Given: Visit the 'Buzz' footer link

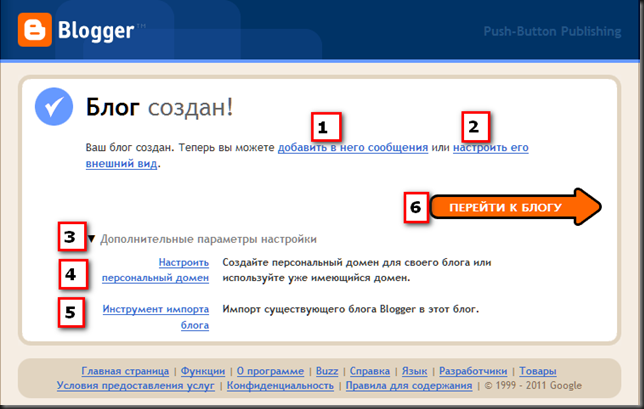Looking at the screenshot, I should (x=327, y=371).
